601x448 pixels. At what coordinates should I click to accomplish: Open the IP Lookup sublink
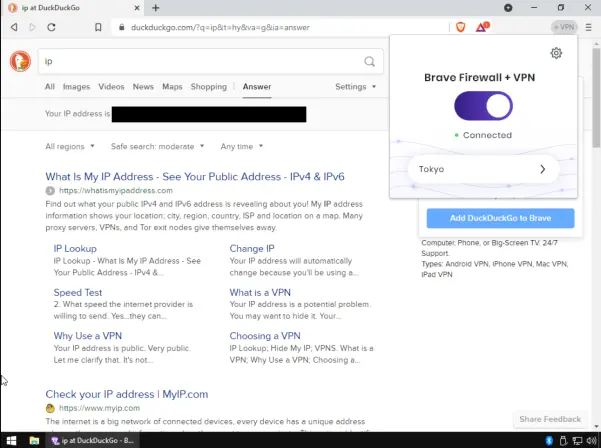pos(75,249)
